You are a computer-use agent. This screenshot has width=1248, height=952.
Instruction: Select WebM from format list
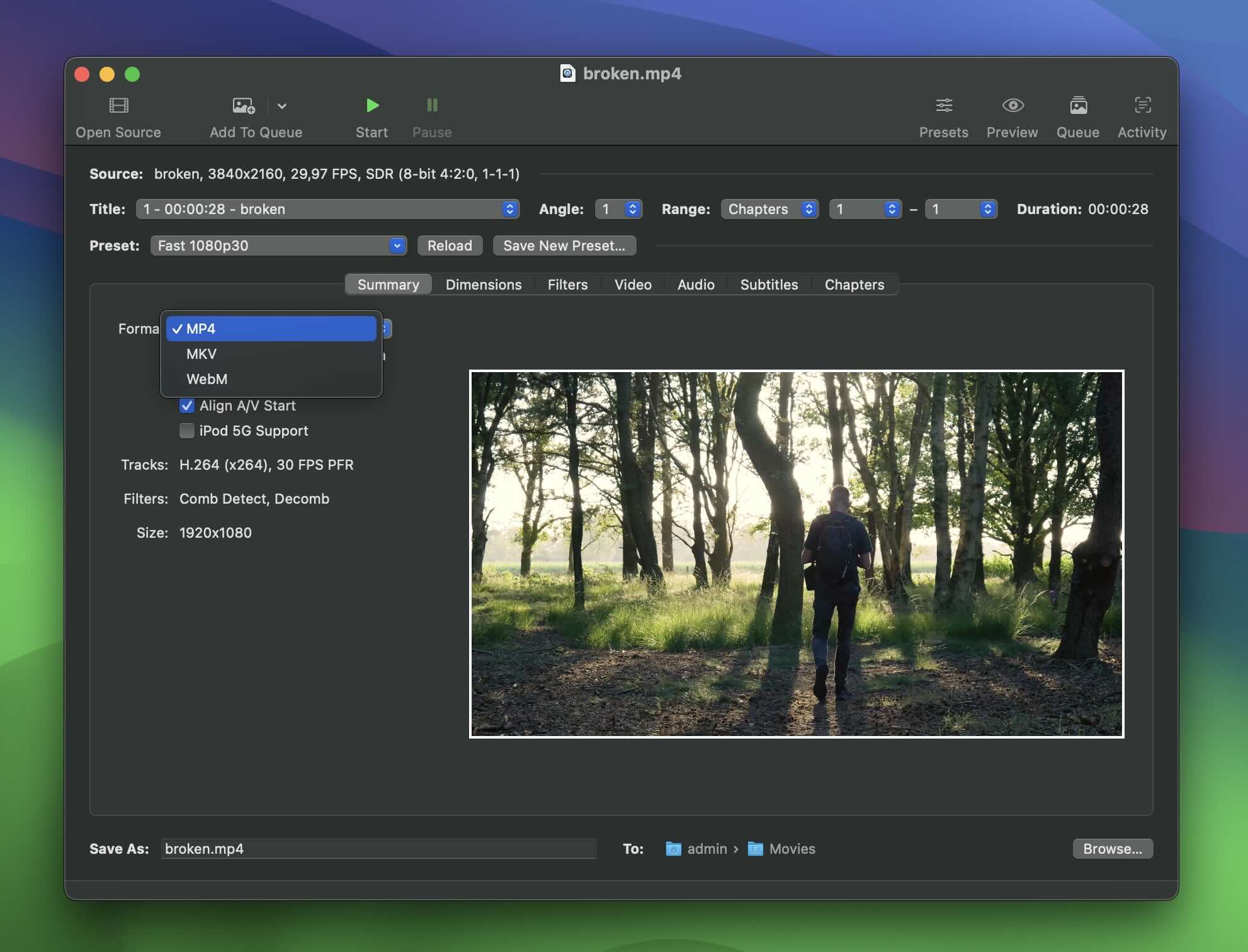click(206, 379)
